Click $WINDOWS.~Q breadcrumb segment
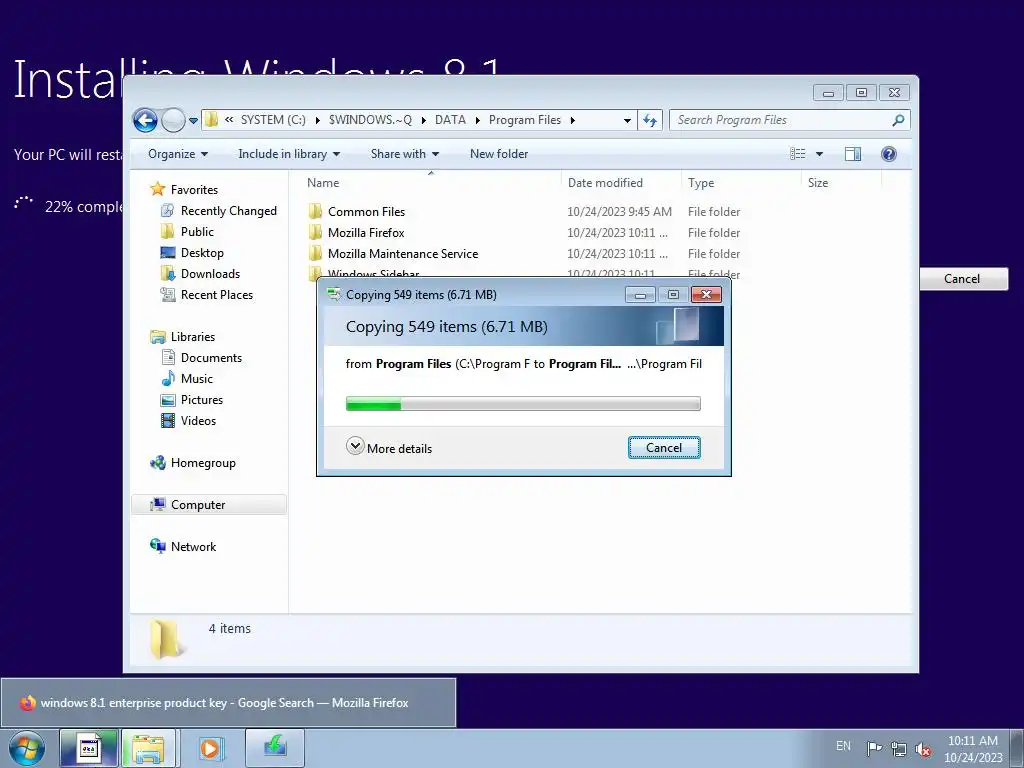The height and width of the screenshot is (768, 1024). point(370,120)
